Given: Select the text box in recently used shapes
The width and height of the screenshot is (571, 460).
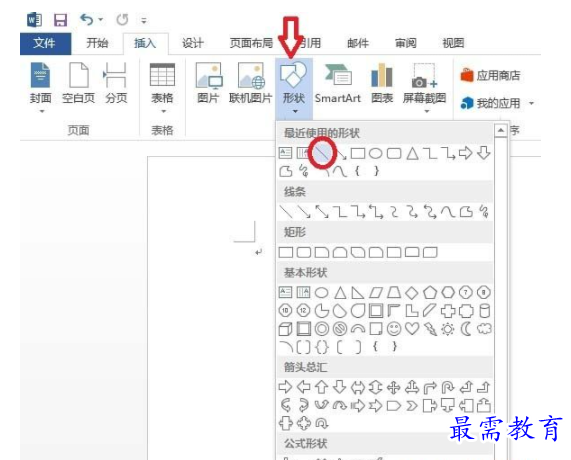Looking at the screenshot, I should 286,153.
